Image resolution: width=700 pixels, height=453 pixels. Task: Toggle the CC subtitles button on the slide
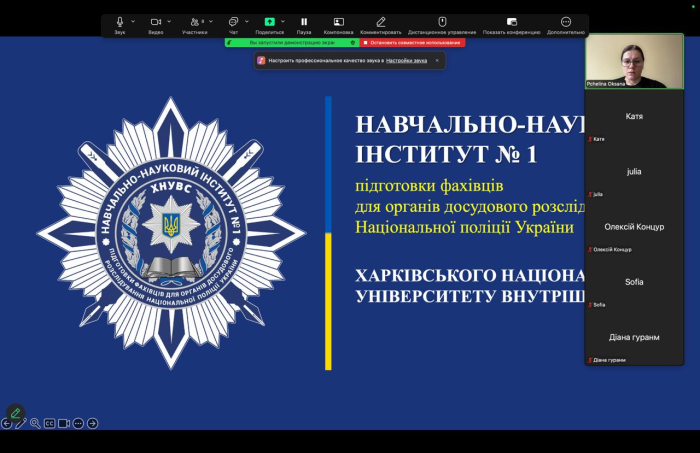[x=49, y=423]
